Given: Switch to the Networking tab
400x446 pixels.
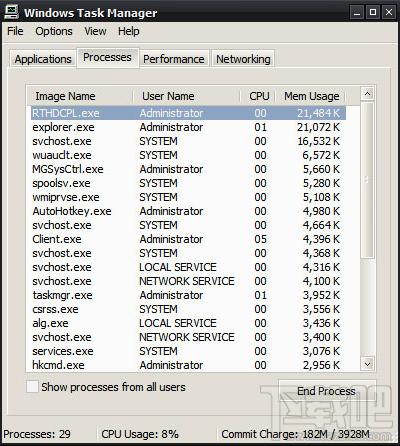Looking at the screenshot, I should 243,59.
